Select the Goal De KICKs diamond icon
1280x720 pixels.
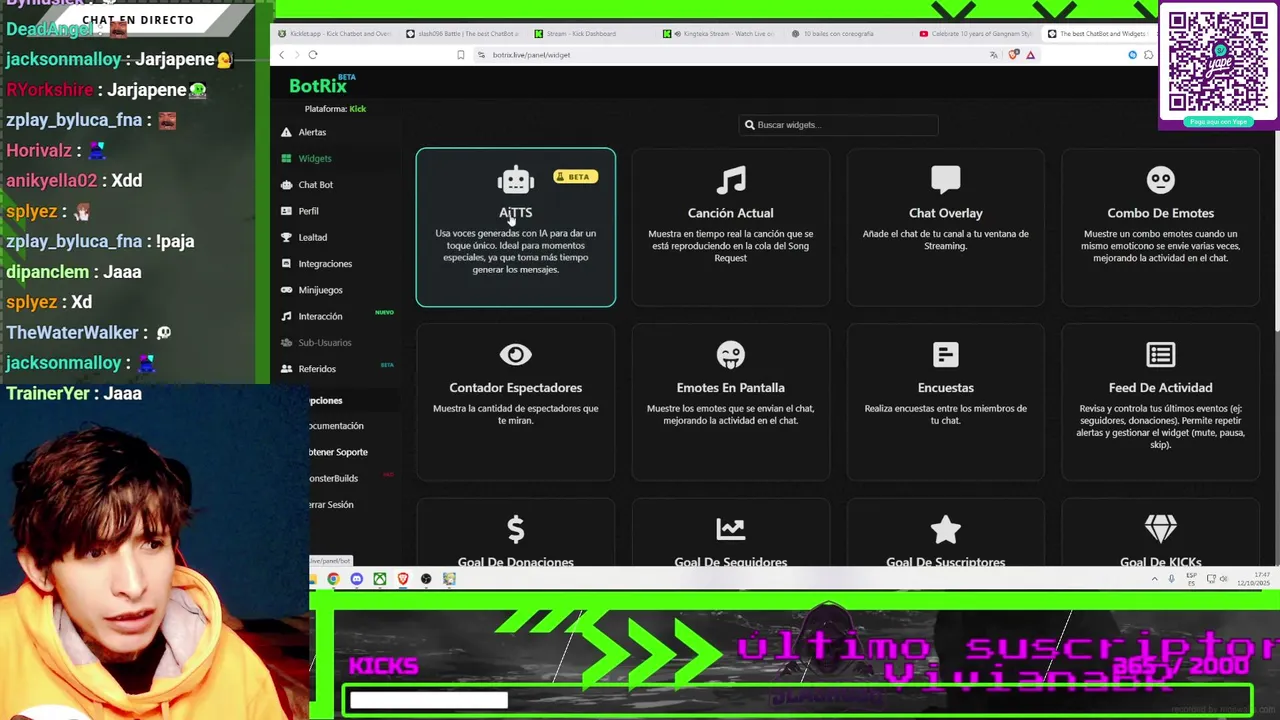1160,529
